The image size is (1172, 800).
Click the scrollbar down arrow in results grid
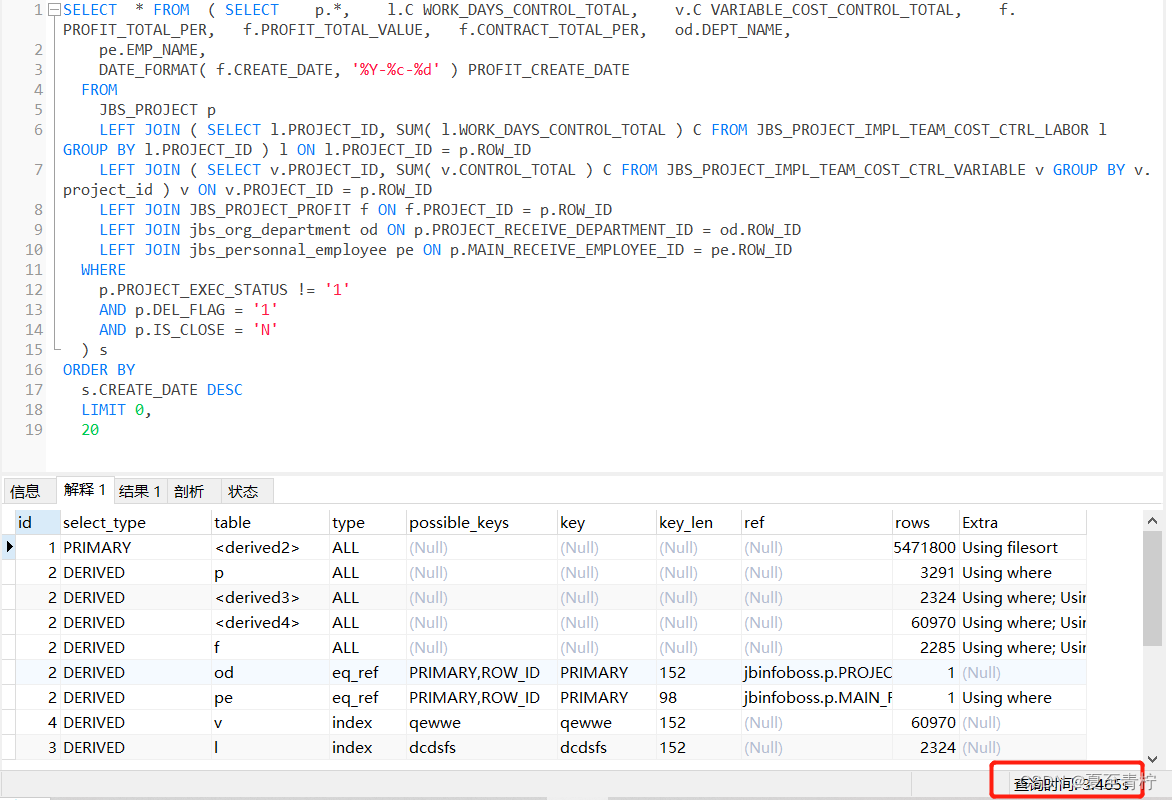point(1152,759)
